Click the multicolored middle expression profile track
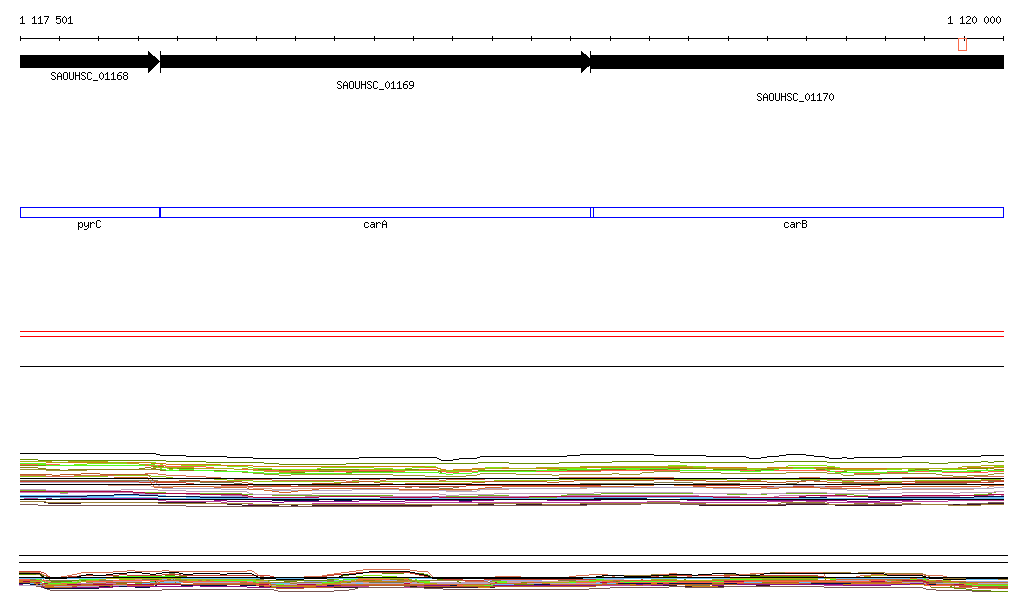Image resolution: width=1024 pixels, height=611 pixels. [512, 482]
